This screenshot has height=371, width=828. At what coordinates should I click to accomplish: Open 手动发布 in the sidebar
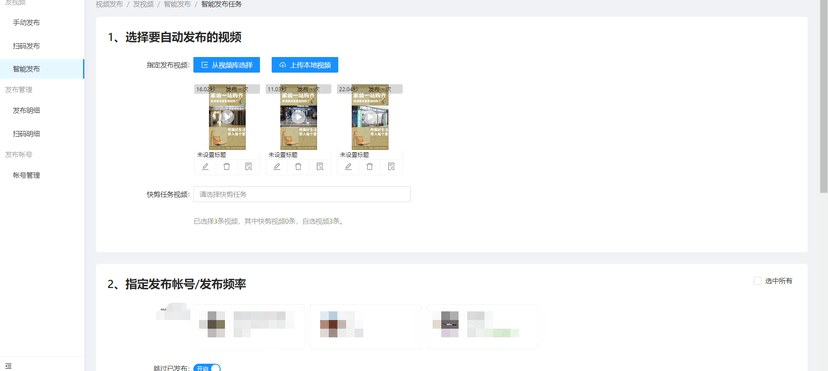(x=26, y=23)
